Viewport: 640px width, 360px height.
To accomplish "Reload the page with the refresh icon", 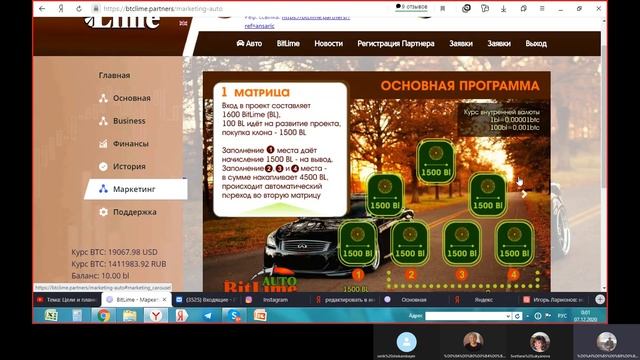I will click(x=79, y=9).
